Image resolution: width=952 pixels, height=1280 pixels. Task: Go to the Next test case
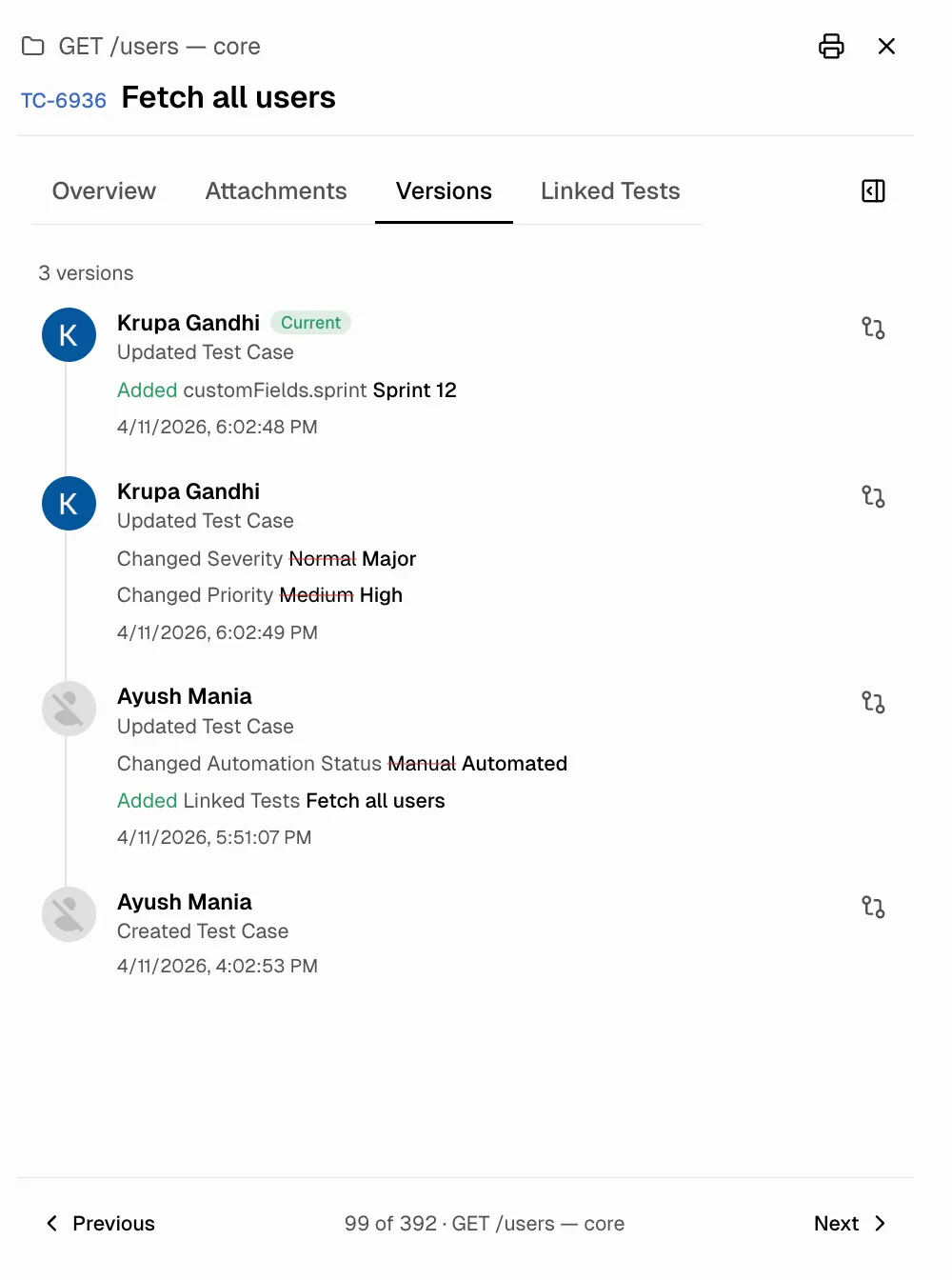(849, 1224)
